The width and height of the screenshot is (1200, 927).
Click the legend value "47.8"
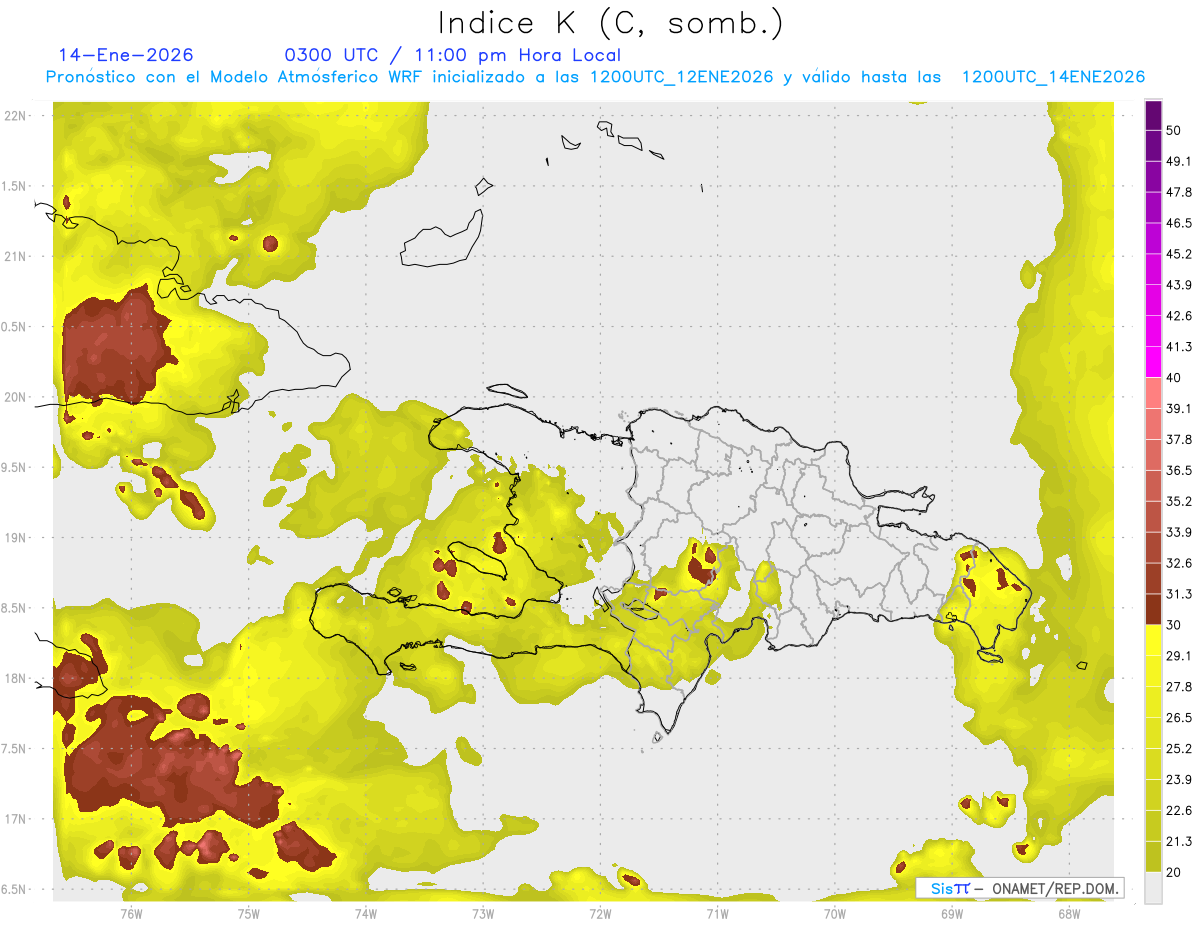click(1179, 193)
